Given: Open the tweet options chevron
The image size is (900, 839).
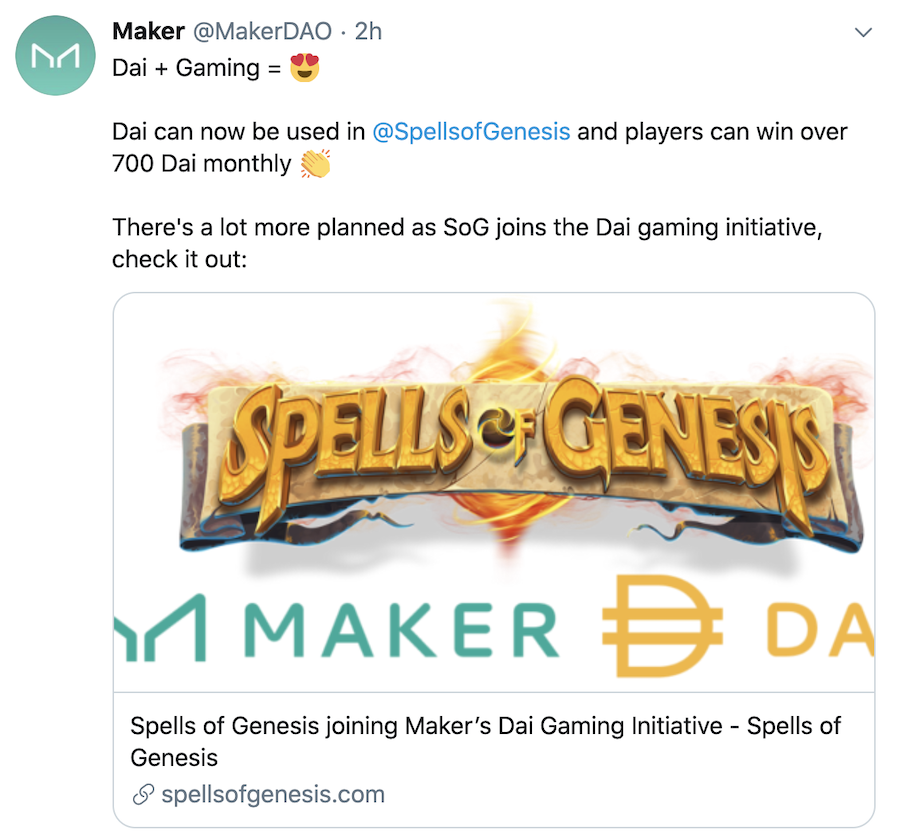Looking at the screenshot, I should tap(864, 34).
